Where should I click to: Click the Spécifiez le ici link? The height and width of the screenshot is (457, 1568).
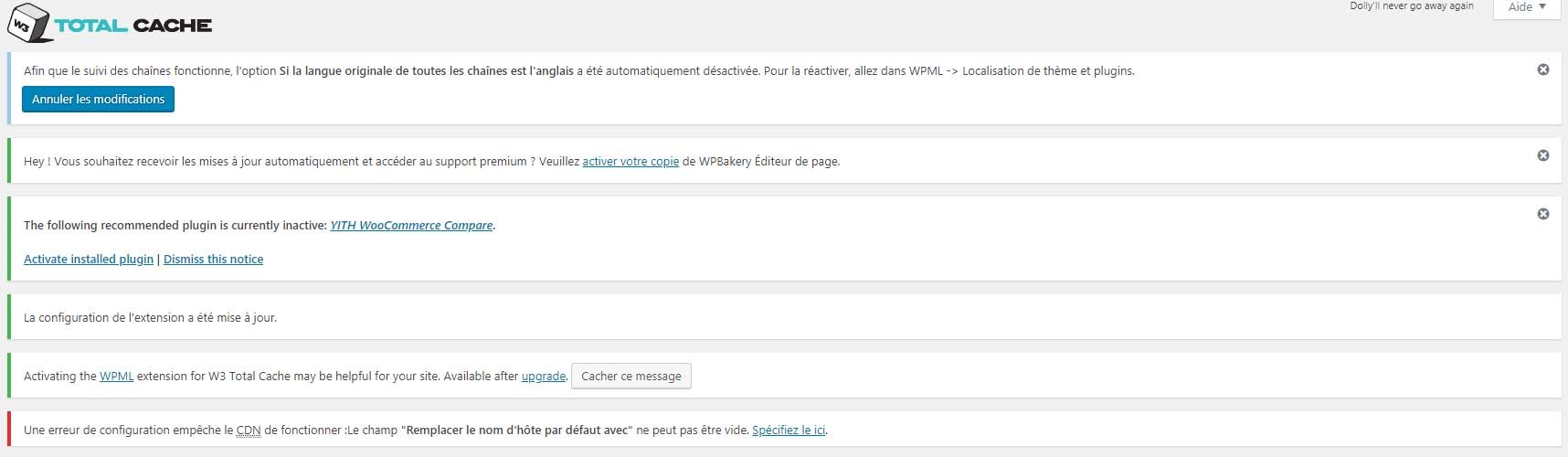pyautogui.click(x=789, y=430)
